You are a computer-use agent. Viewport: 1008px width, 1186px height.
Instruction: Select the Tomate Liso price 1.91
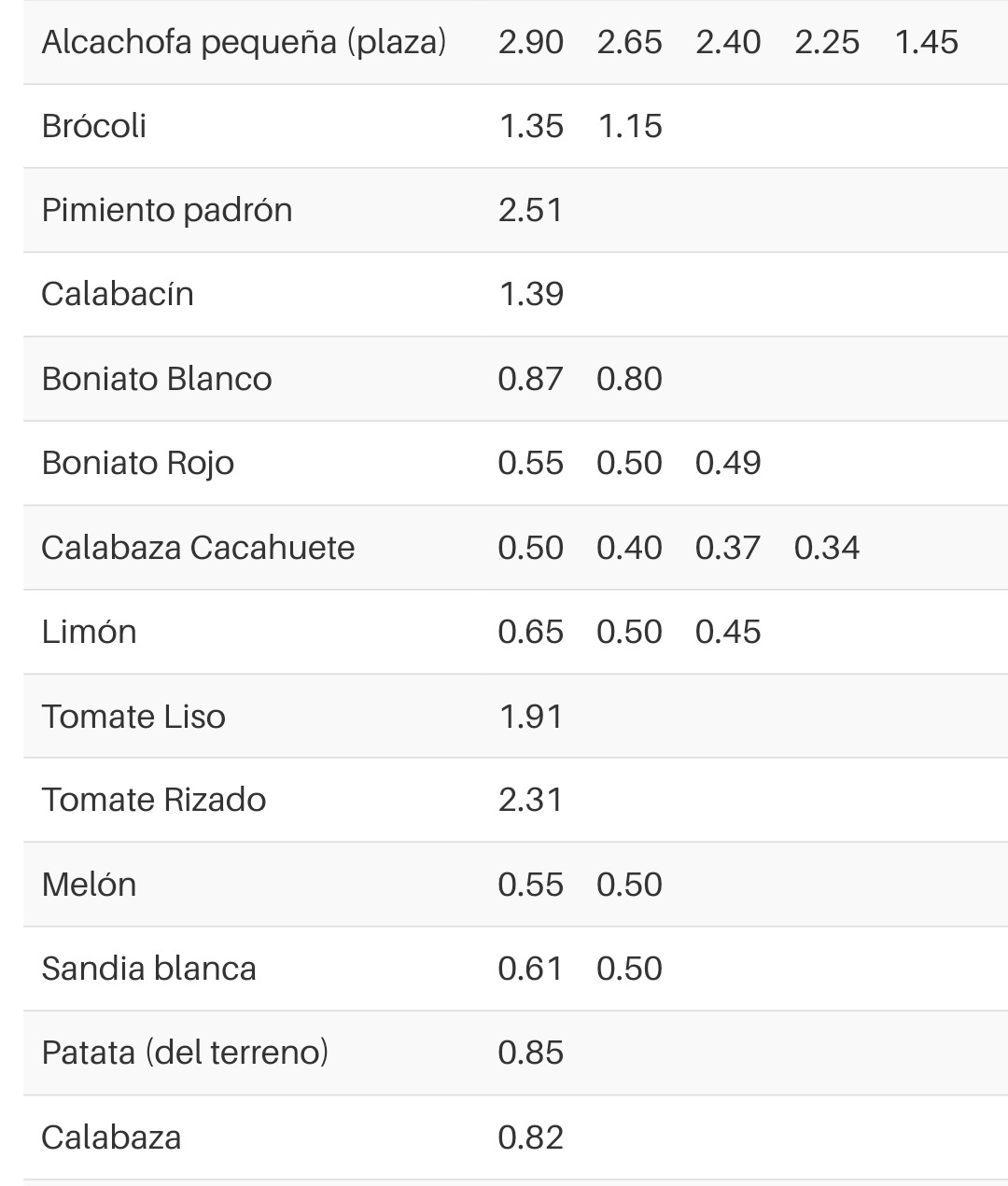(x=531, y=717)
